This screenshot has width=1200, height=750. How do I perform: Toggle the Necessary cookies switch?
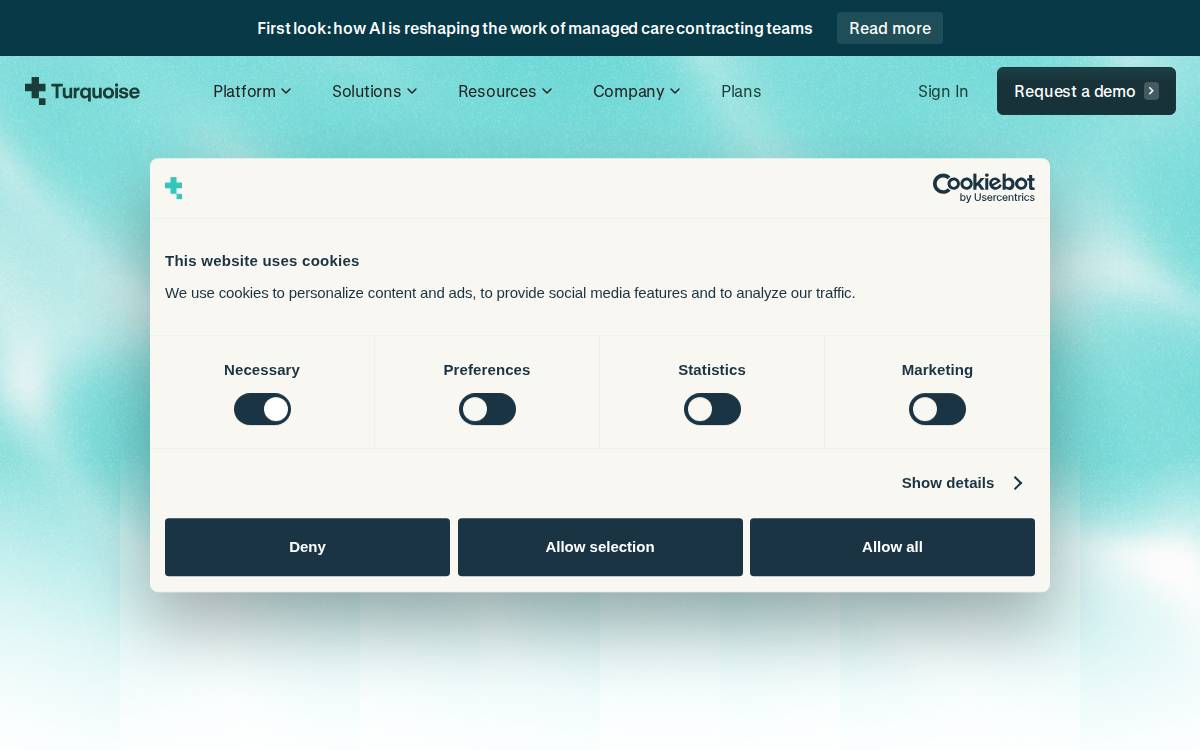point(262,409)
